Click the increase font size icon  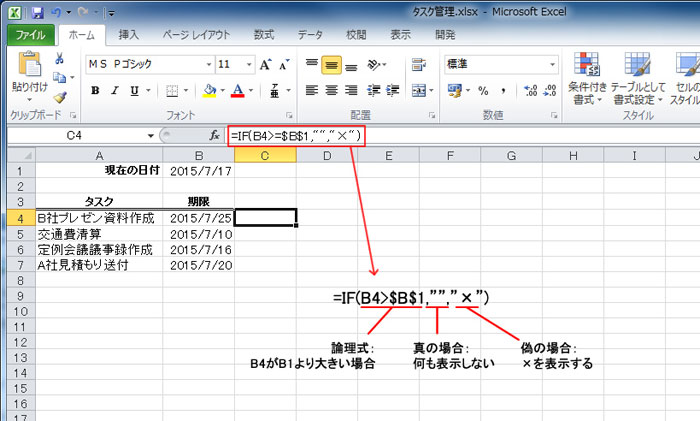266,64
